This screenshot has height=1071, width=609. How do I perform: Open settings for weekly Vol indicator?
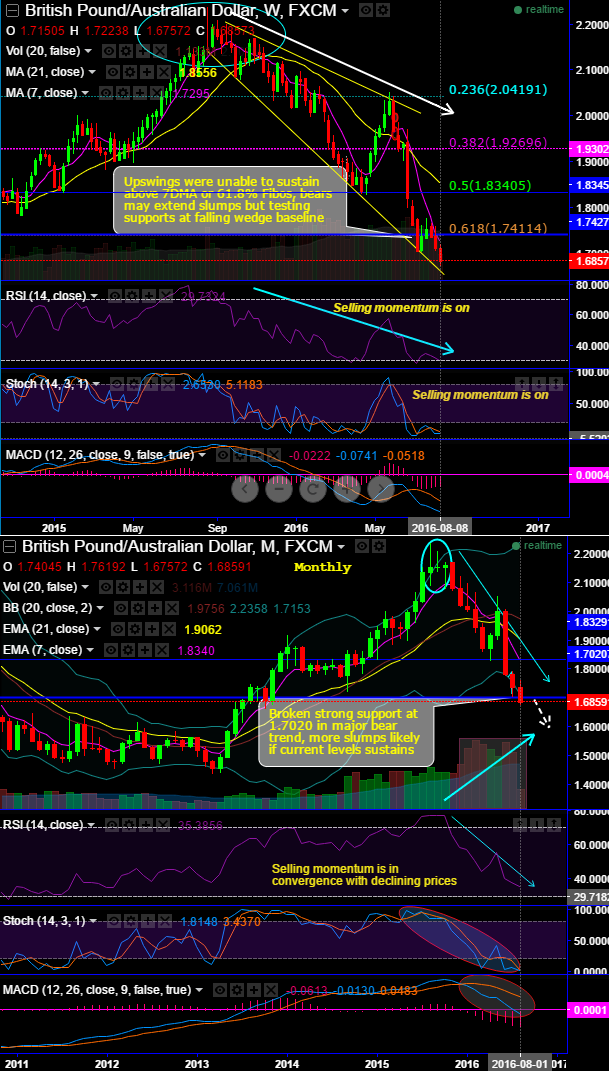(126, 51)
